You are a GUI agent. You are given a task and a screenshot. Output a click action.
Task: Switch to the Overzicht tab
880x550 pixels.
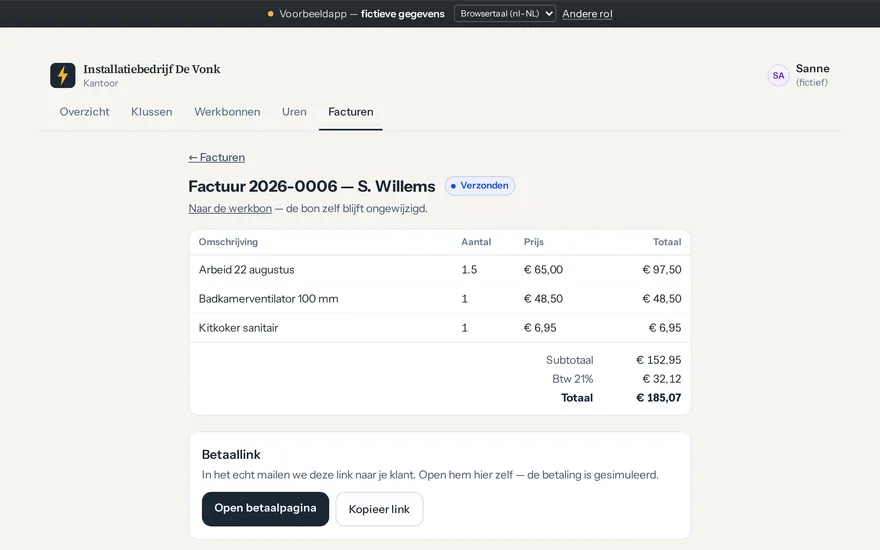coord(84,112)
